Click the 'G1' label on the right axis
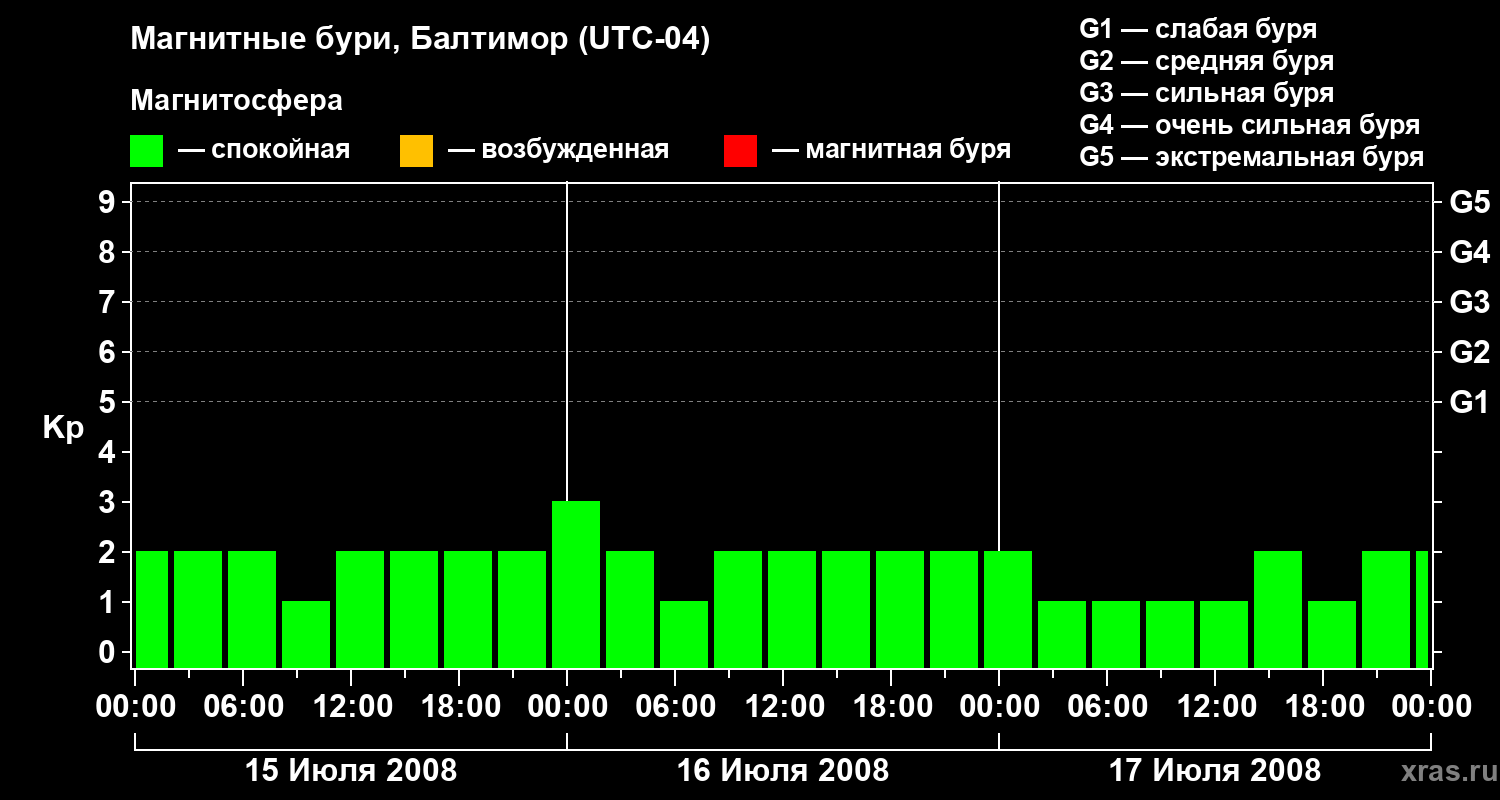The image size is (1500, 800). pos(1469,402)
